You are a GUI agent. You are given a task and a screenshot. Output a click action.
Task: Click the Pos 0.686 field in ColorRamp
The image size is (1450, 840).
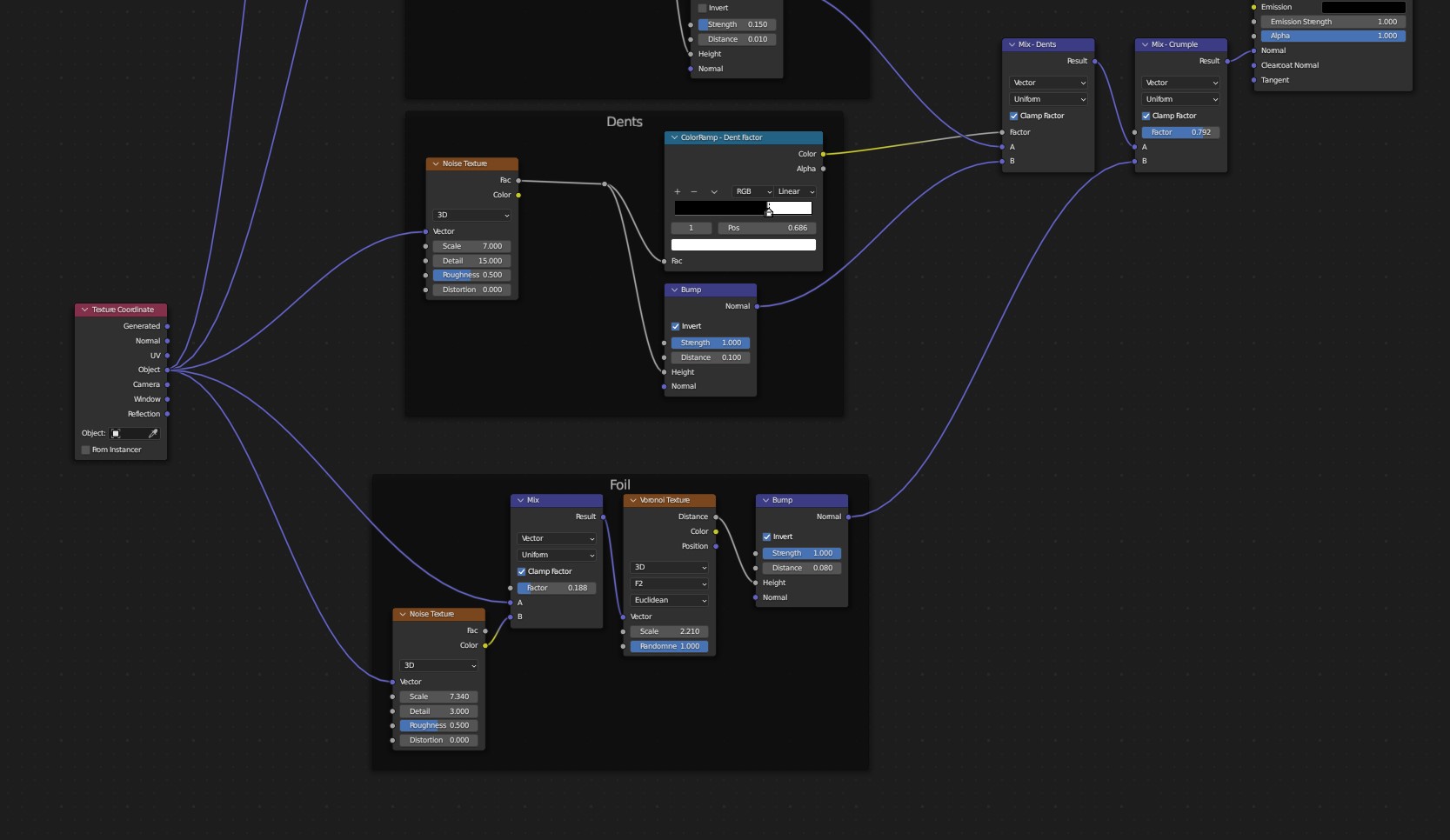coord(767,228)
